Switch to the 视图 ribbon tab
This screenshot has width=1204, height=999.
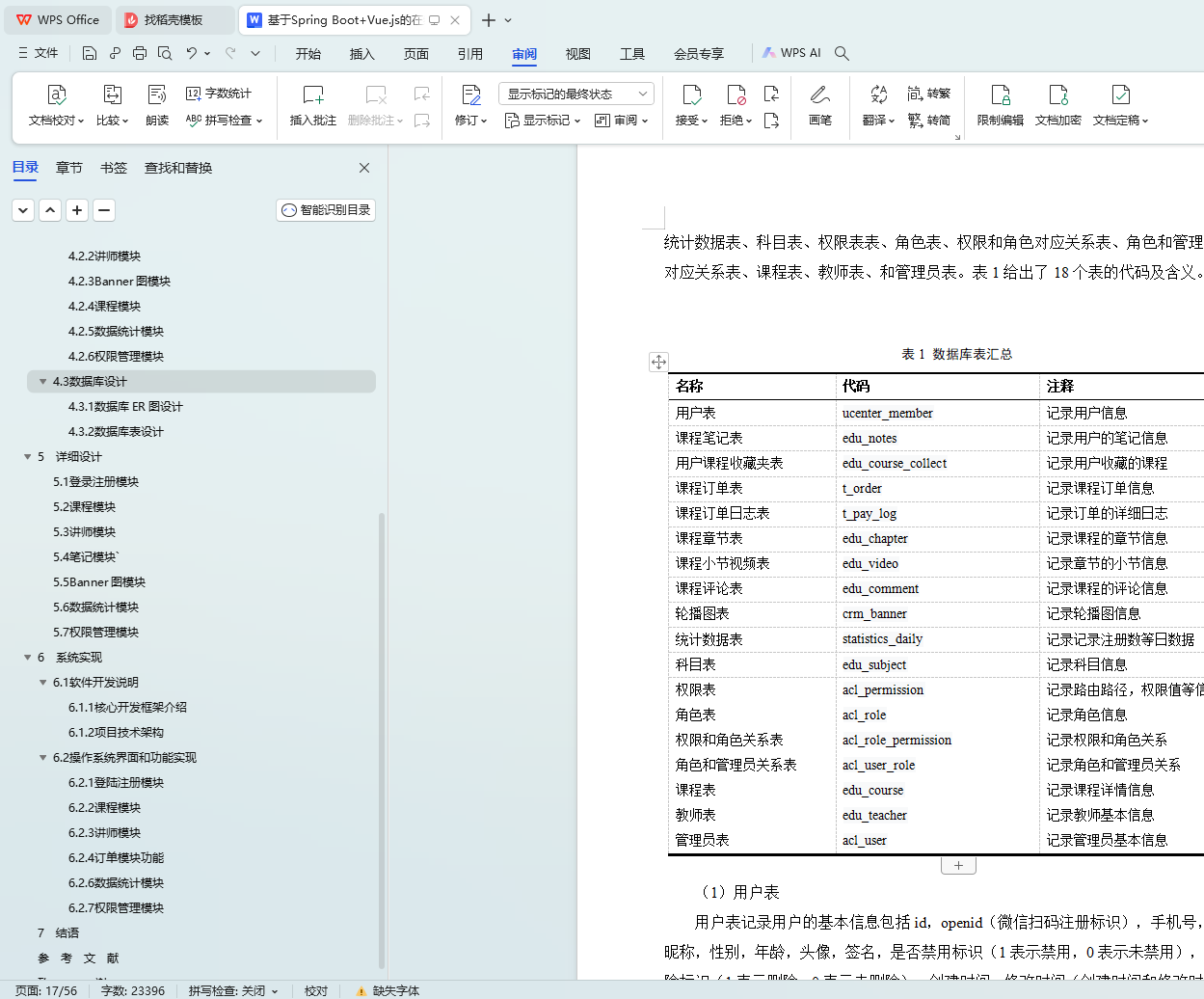pos(578,54)
